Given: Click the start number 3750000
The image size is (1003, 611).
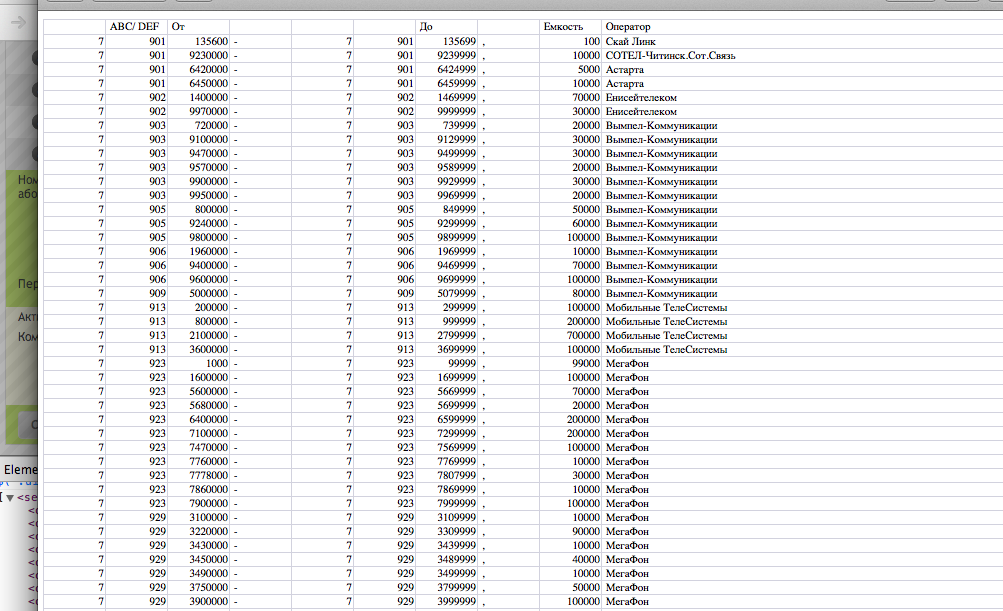Looking at the screenshot, I should coord(208,588).
